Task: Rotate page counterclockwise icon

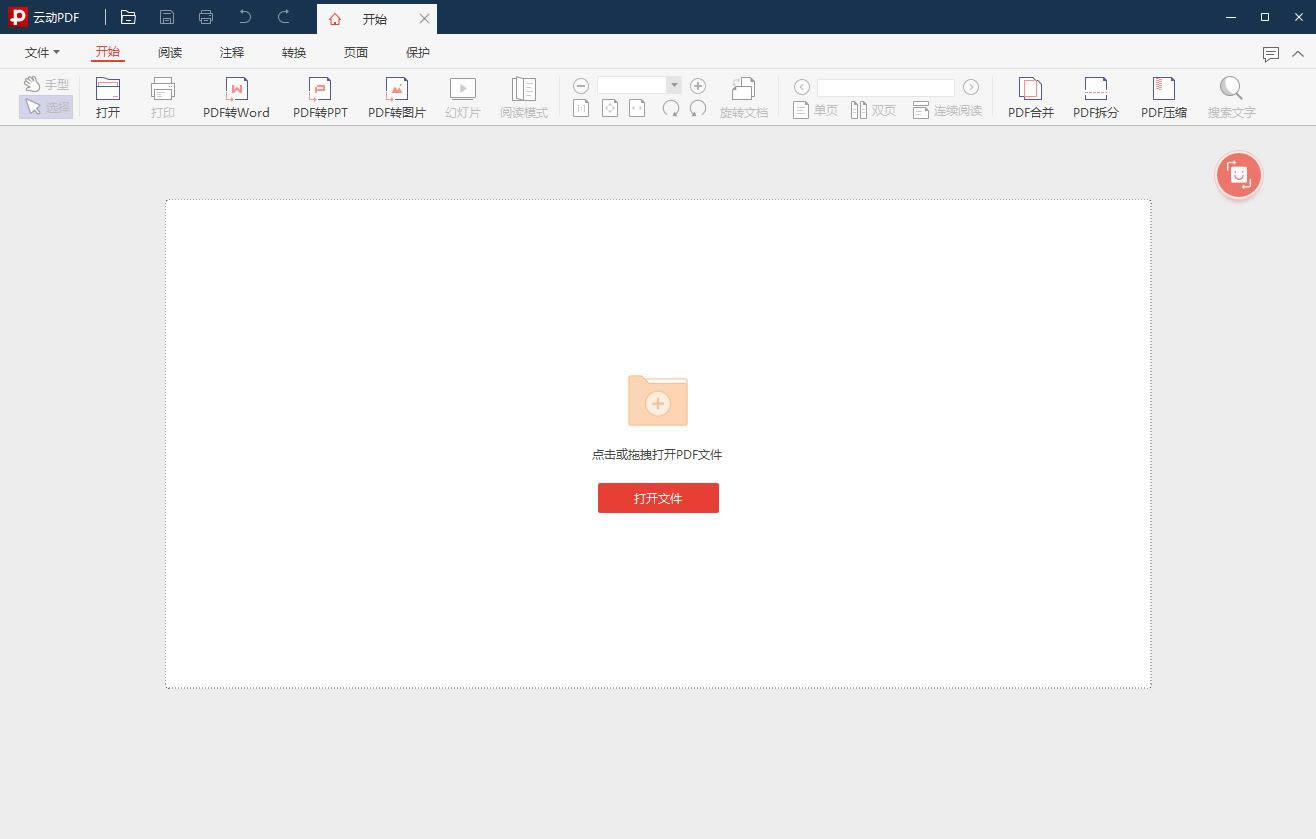Action: [x=698, y=108]
